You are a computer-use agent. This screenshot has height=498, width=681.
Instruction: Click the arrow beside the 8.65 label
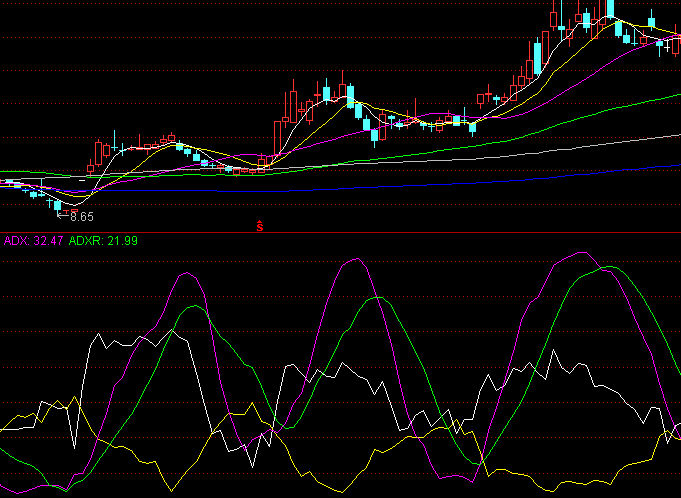tap(63, 214)
